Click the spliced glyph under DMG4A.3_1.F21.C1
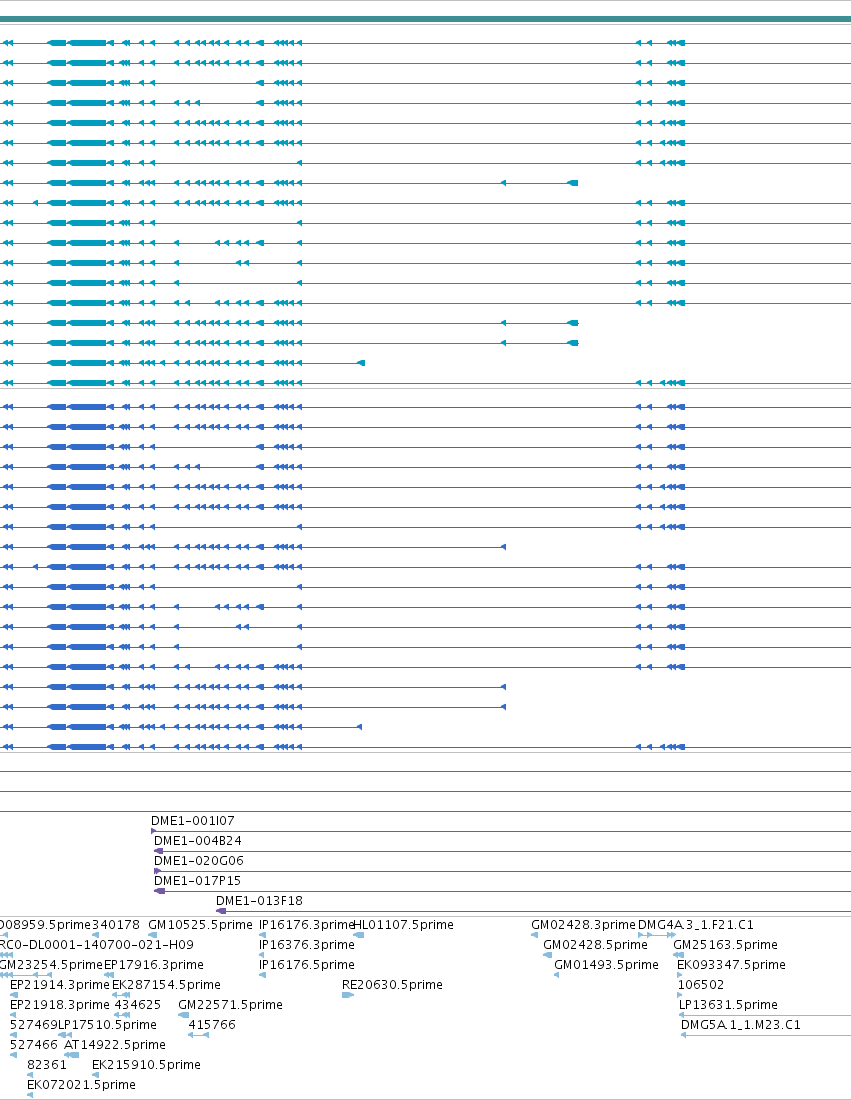Image resolution: width=851 pixels, height=1100 pixels. (x=657, y=935)
